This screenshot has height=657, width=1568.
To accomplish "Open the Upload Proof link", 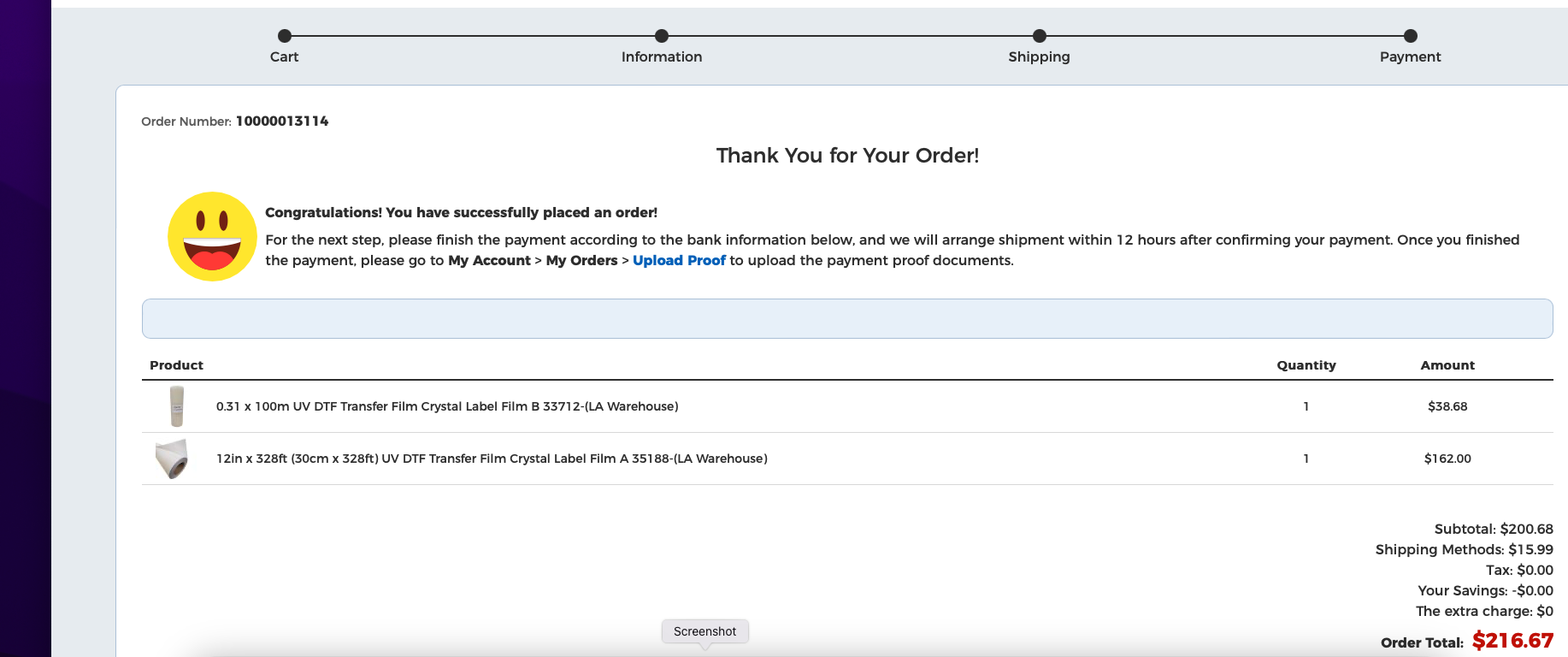I will pyautogui.click(x=679, y=260).
